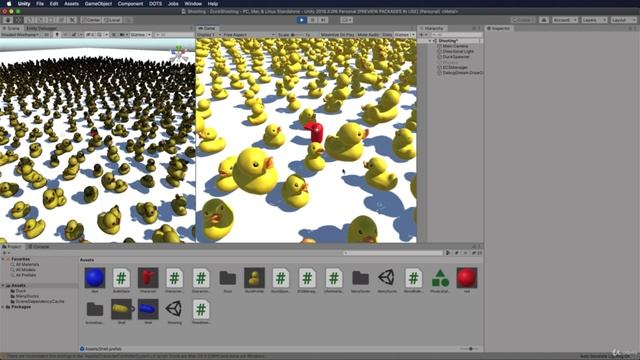The width and height of the screenshot is (640, 360).
Task: Select the Transform tool in toolbar
Action: [x=61, y=20]
